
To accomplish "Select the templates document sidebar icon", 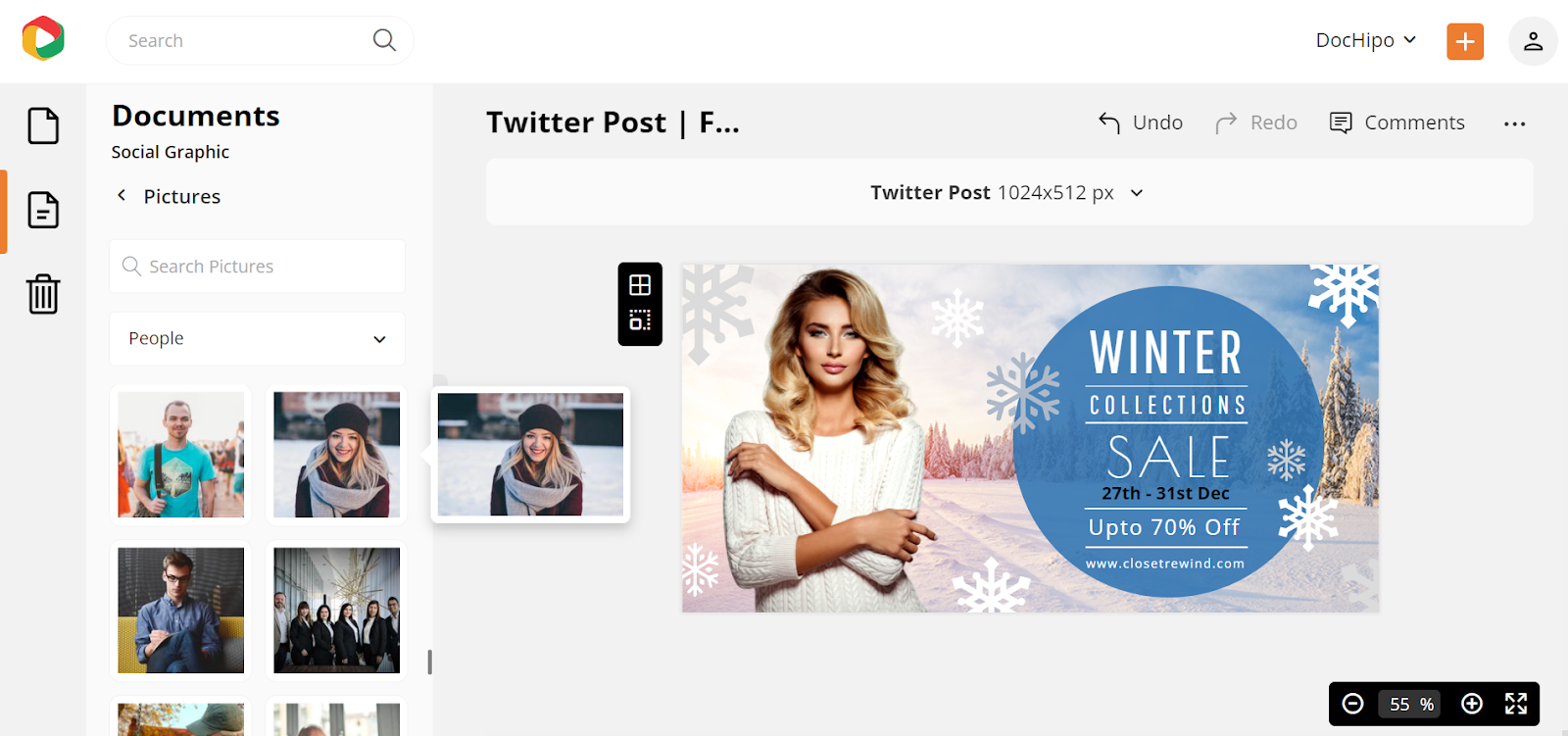I will (43, 210).
